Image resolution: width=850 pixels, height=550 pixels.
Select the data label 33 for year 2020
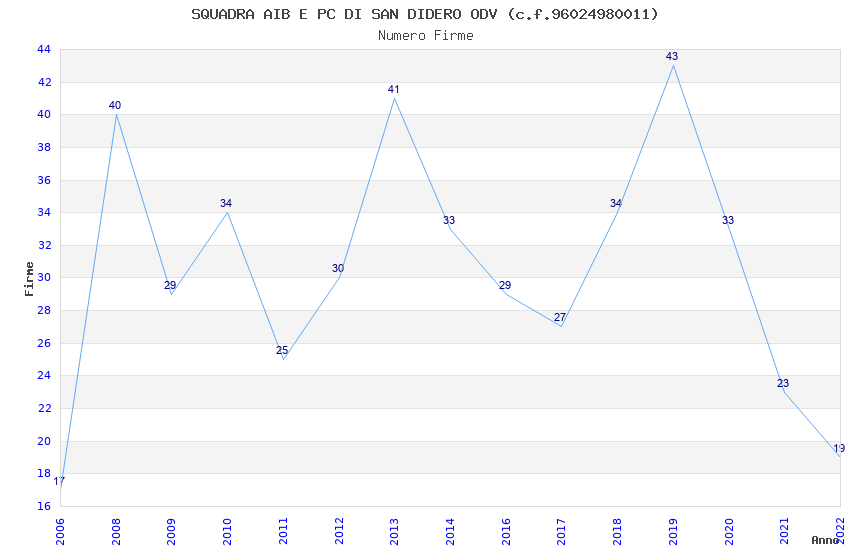[728, 220]
